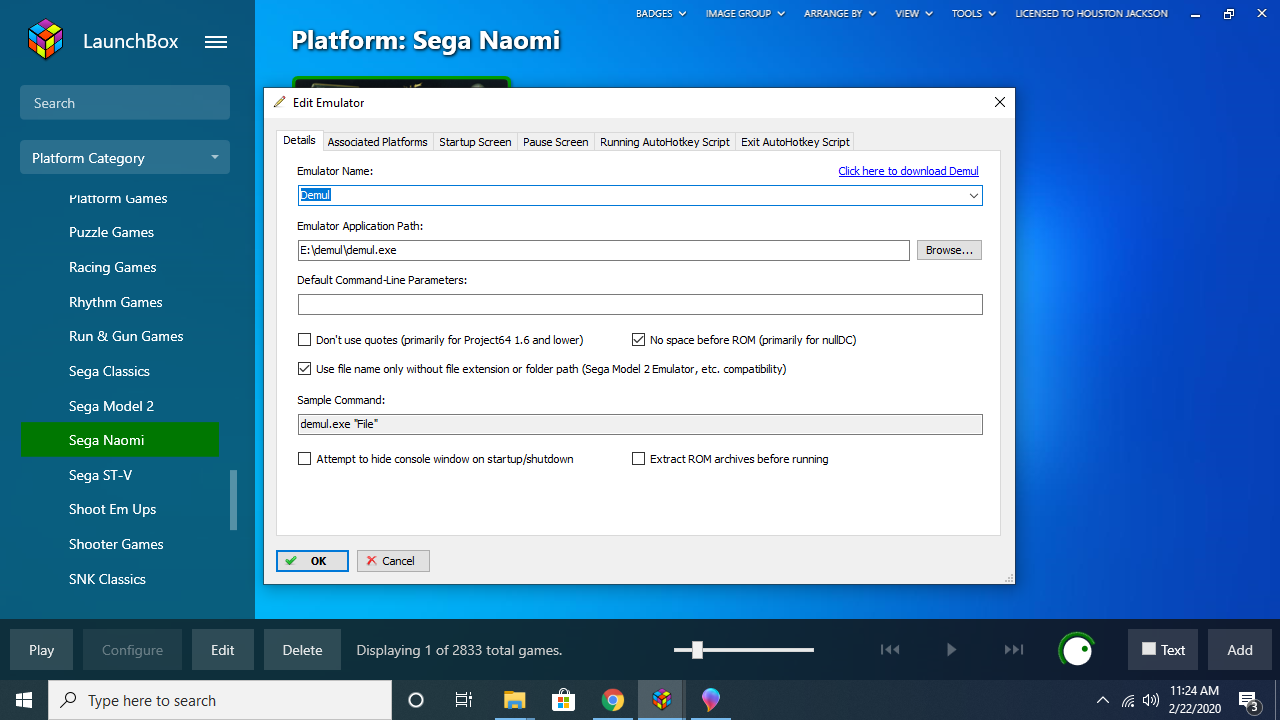Switch to the Associated Platforms tab
The image size is (1280, 720).
(378, 142)
